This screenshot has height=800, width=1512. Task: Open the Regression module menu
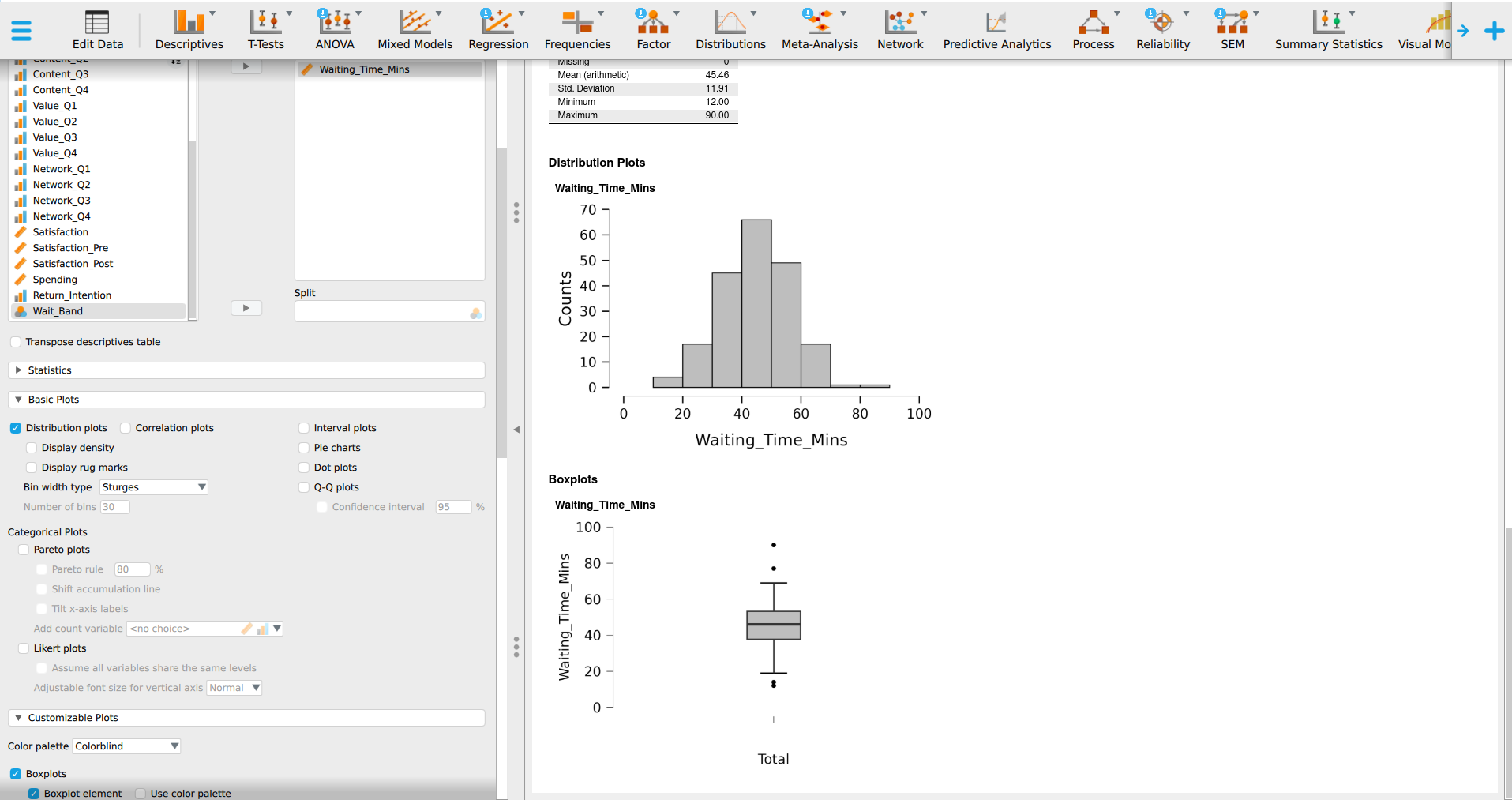coord(499,30)
